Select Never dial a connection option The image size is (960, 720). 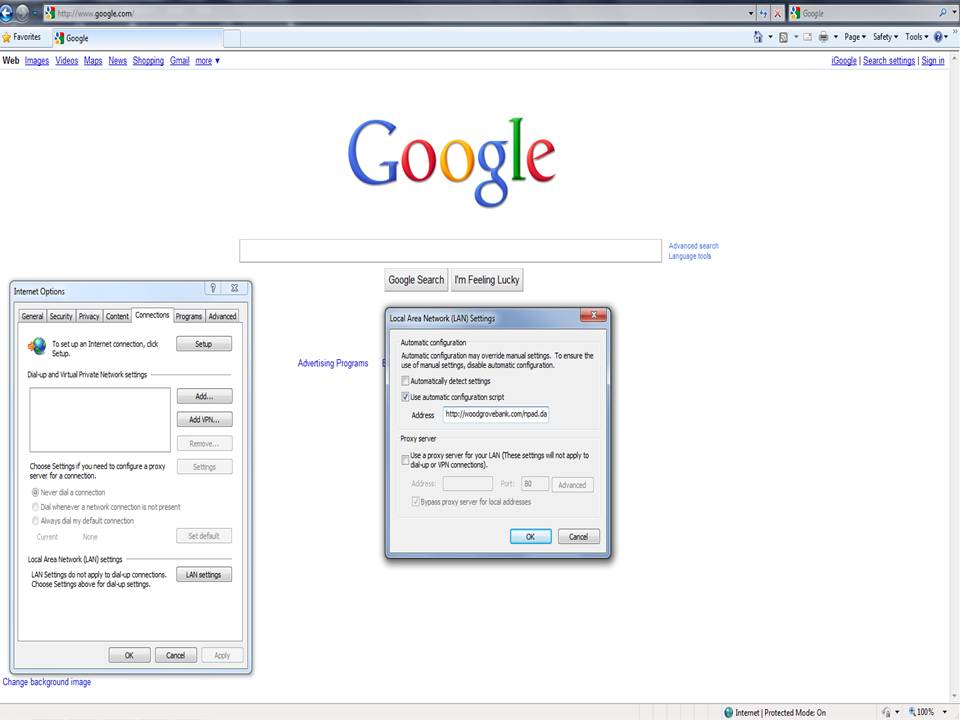pyautogui.click(x=36, y=492)
